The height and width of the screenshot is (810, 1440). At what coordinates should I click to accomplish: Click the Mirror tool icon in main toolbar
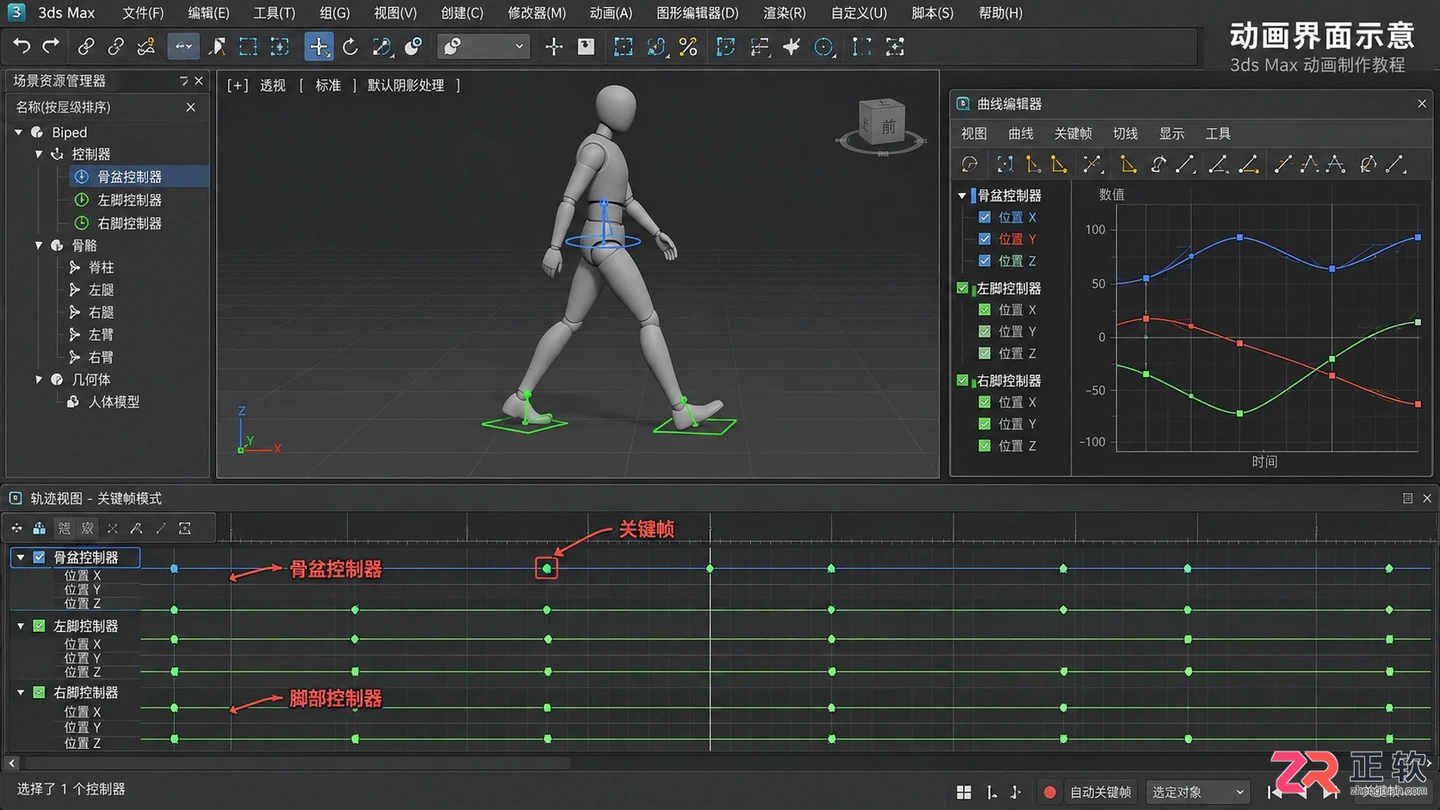pyautogui.click(x=726, y=46)
